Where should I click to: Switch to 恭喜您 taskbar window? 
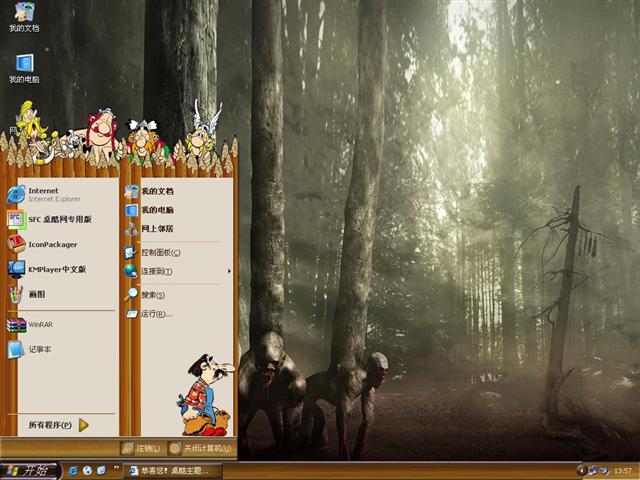point(168,470)
